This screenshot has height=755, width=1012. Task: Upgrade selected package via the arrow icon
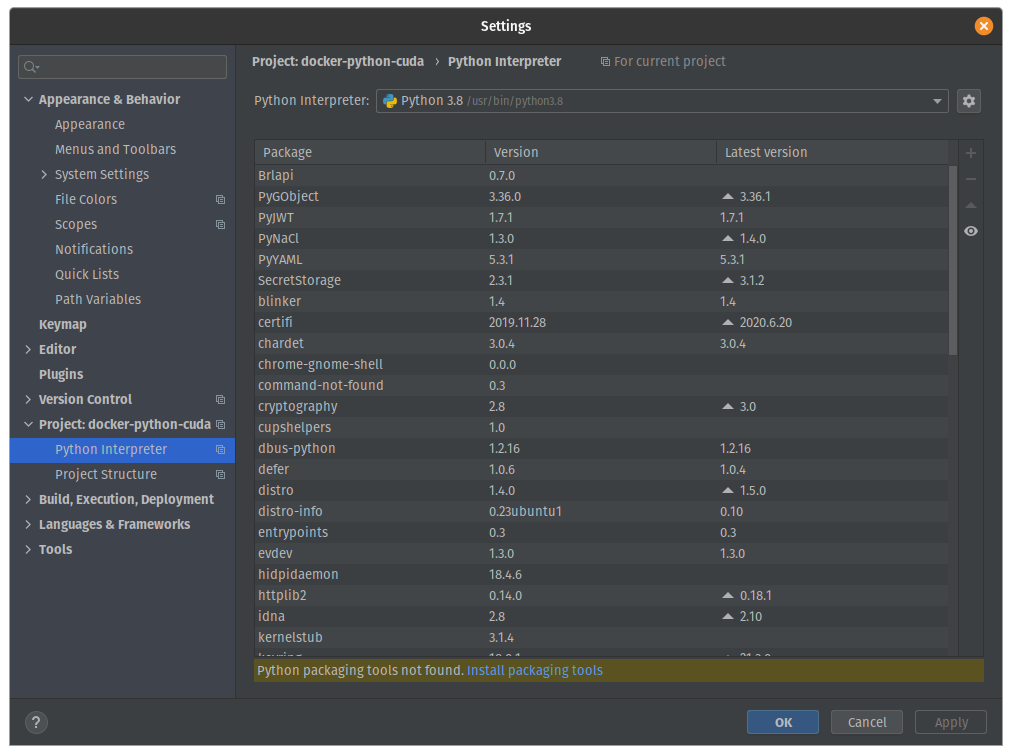coord(970,205)
